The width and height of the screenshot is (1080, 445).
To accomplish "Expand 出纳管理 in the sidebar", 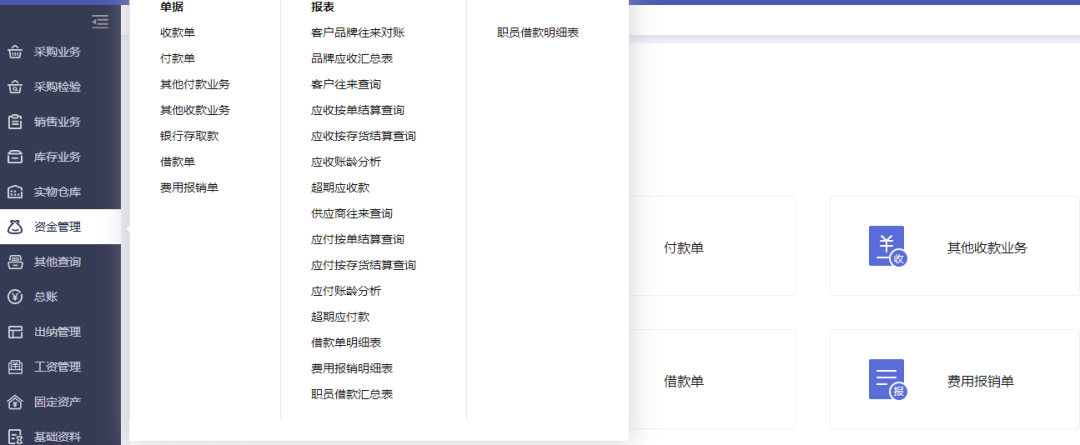I will [x=57, y=332].
